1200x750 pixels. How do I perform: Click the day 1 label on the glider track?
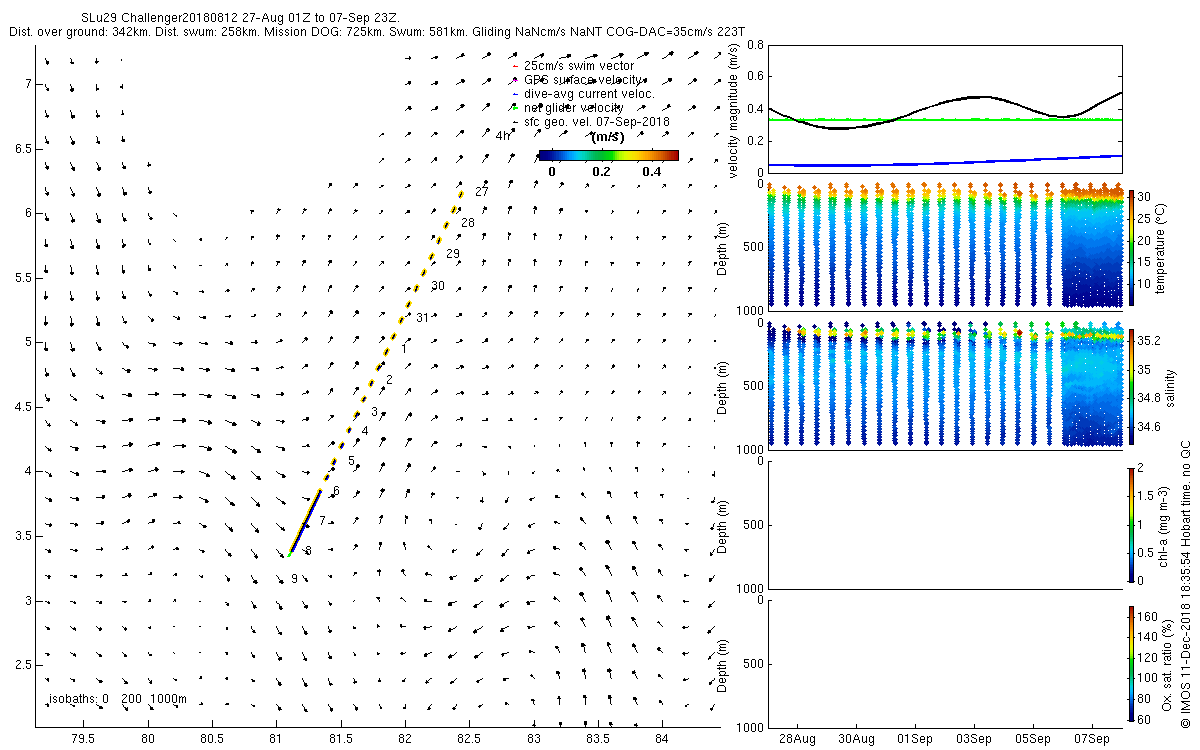(404, 349)
